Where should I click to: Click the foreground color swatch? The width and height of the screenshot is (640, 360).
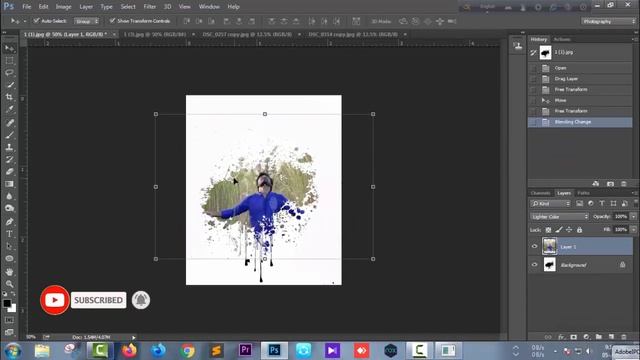7,303
